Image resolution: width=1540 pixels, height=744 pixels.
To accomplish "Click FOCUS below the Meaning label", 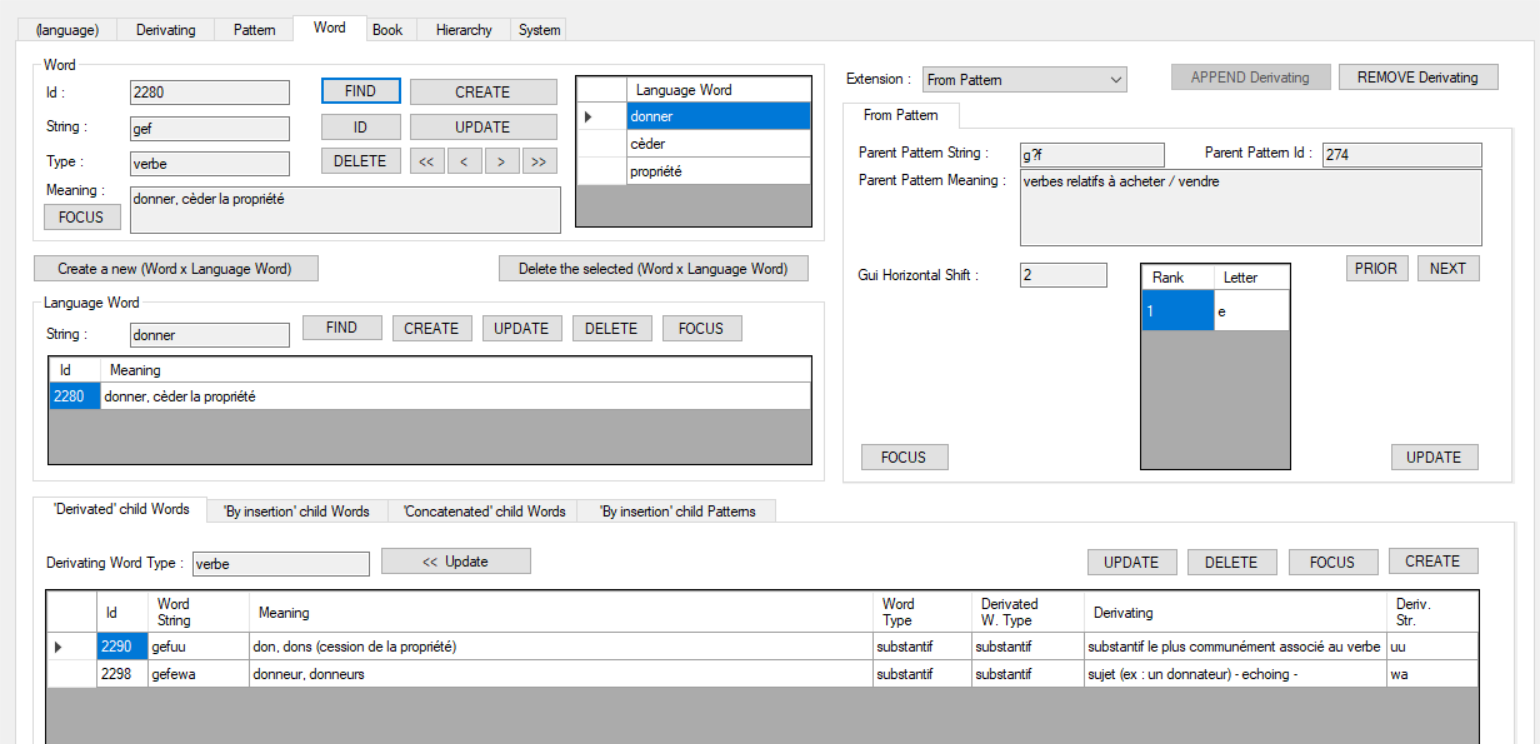I will (x=82, y=217).
